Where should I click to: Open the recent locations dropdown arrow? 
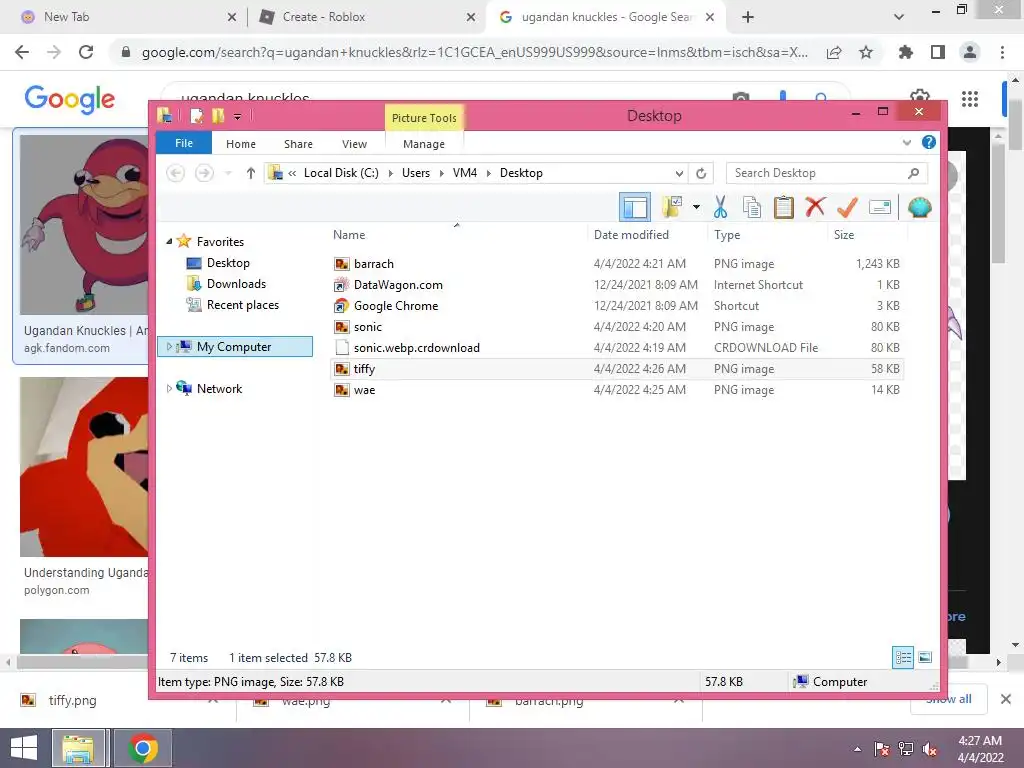[x=227, y=173]
